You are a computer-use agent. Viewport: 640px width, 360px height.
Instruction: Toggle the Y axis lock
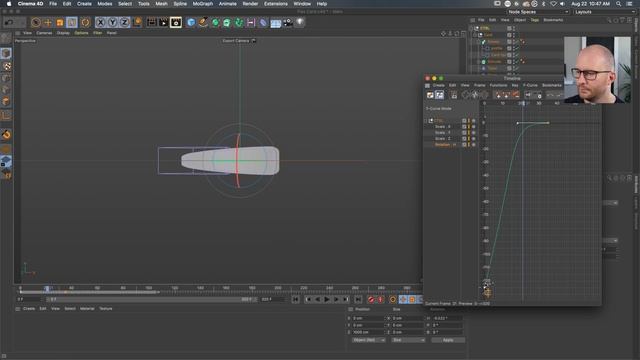(112, 22)
